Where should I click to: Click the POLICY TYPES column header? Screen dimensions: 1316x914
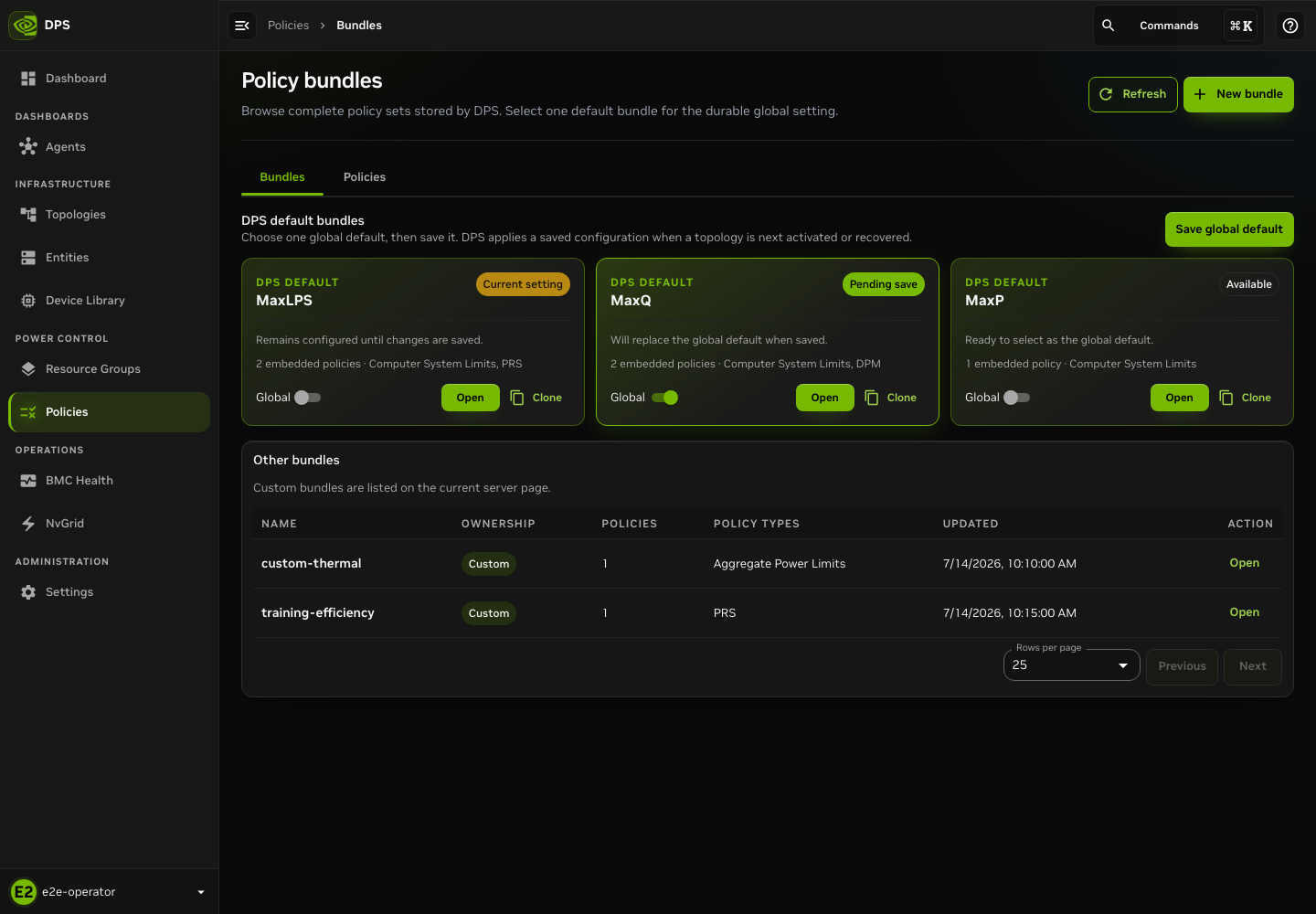pos(757,524)
